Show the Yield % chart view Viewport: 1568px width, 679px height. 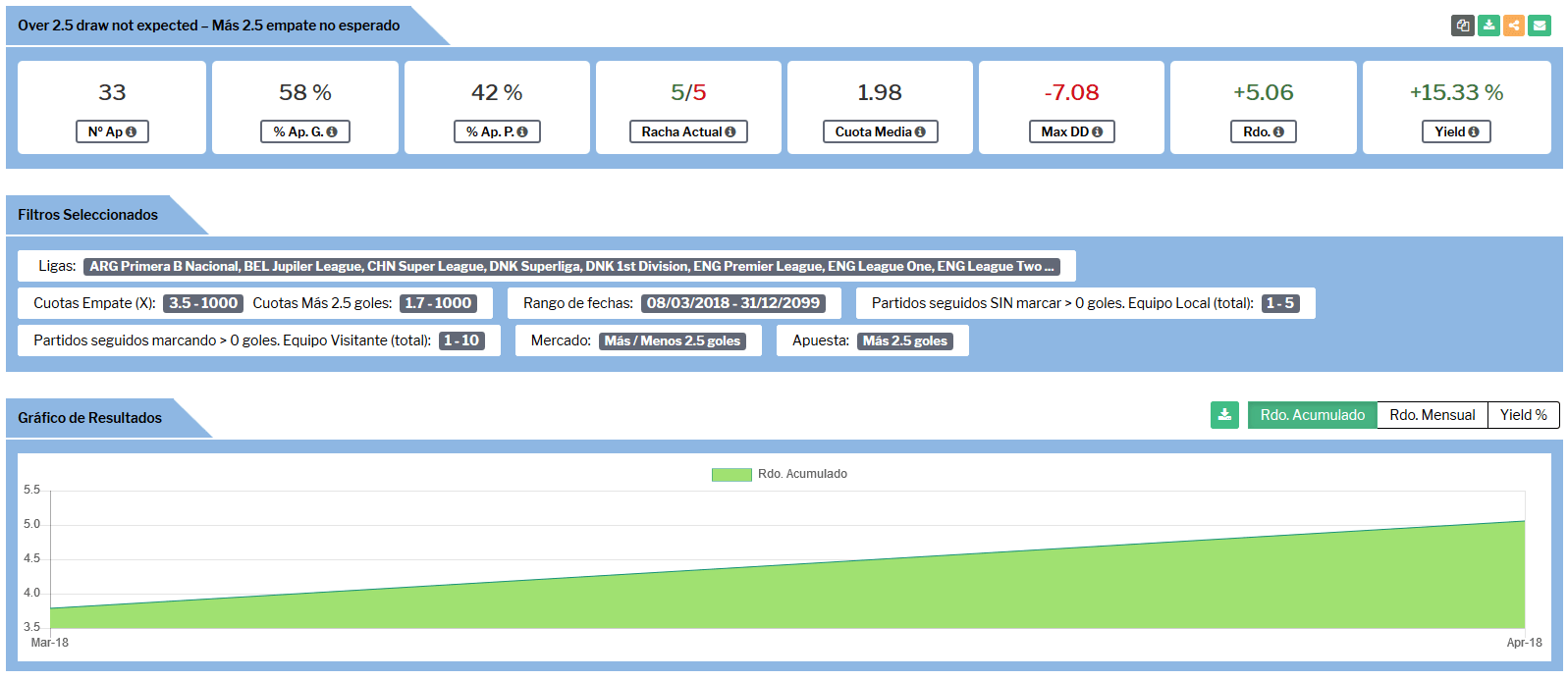(1523, 415)
